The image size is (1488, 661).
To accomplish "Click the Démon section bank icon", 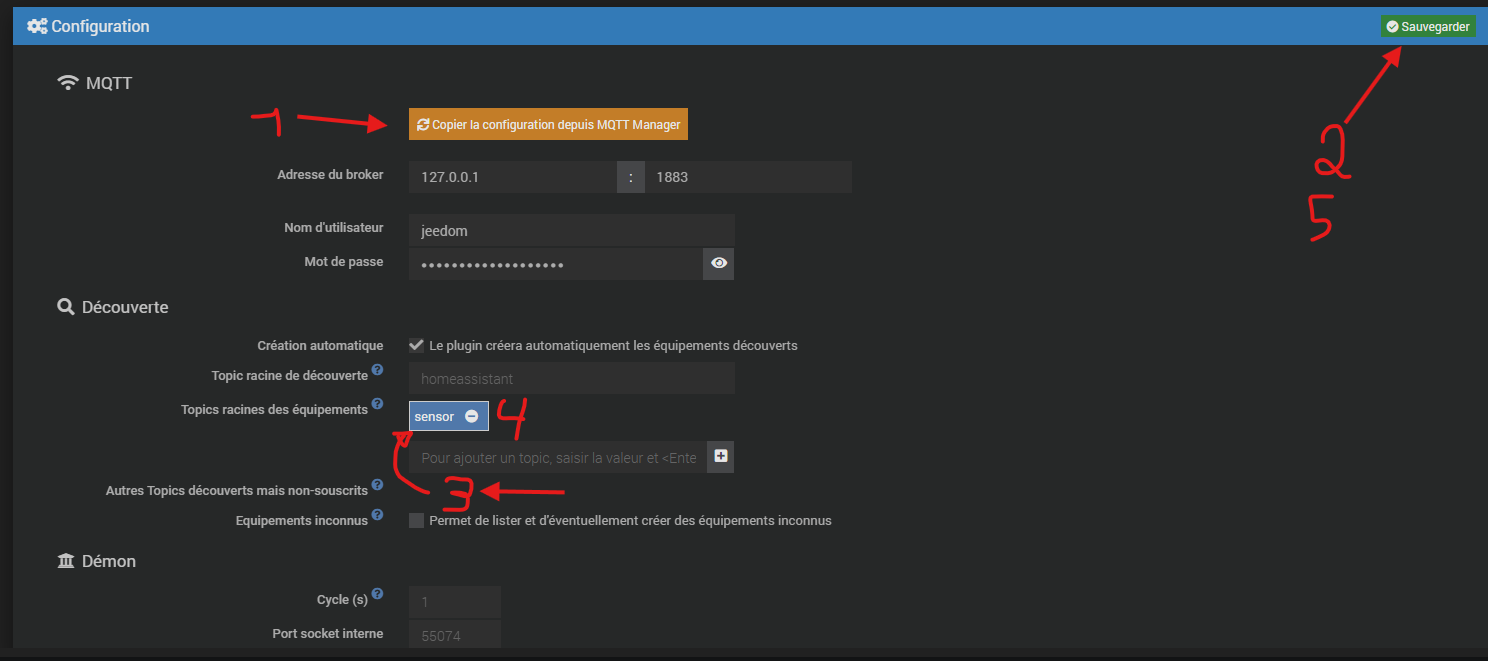I will pos(66,561).
